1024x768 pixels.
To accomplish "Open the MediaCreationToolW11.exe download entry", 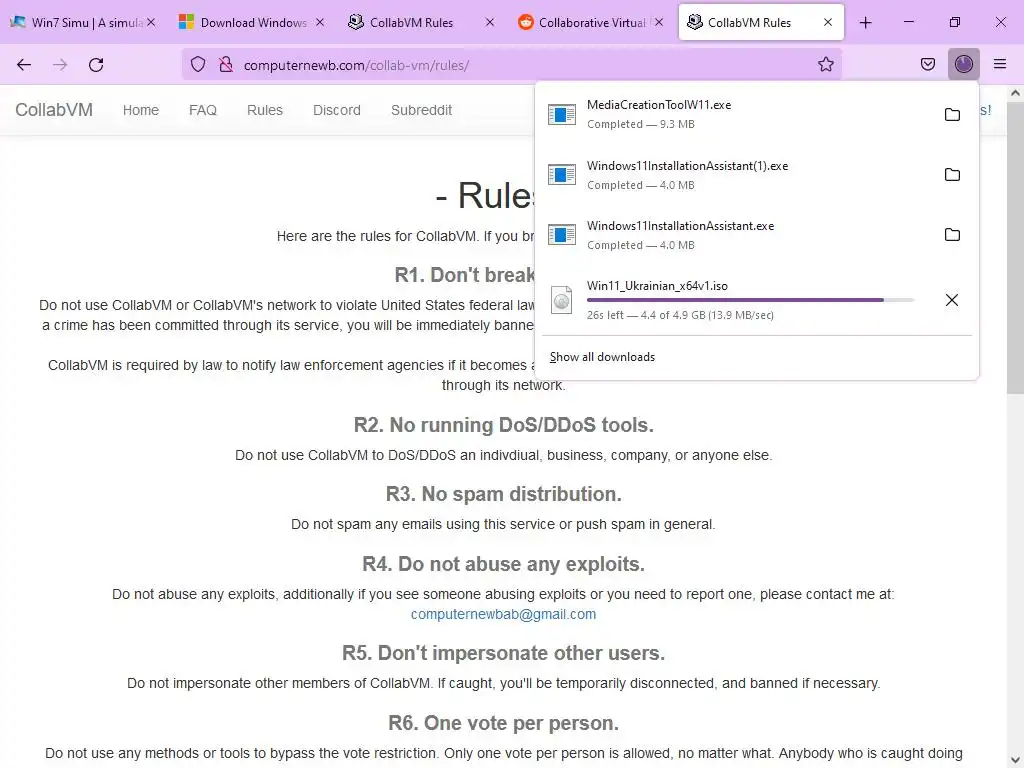I will coord(756,114).
